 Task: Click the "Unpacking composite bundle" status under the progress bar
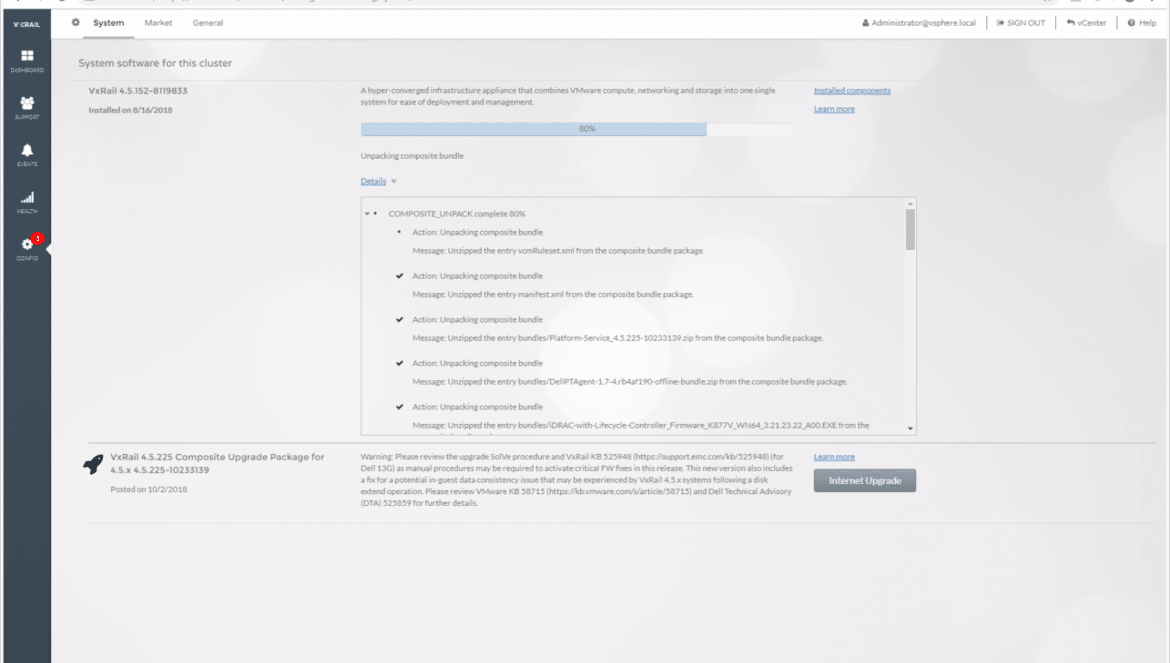point(412,156)
